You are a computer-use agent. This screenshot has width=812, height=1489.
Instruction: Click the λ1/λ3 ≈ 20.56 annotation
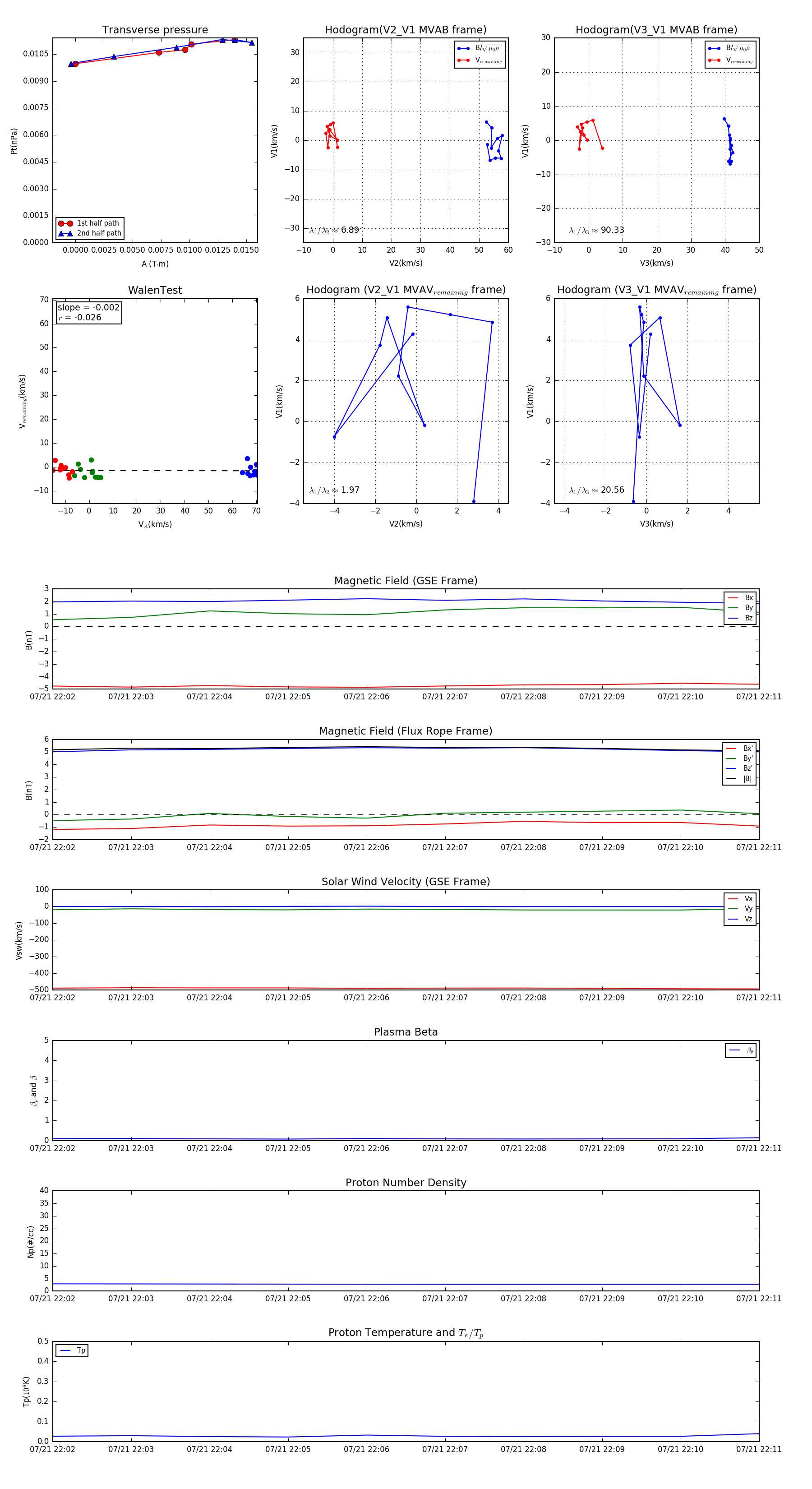pyautogui.click(x=596, y=490)
